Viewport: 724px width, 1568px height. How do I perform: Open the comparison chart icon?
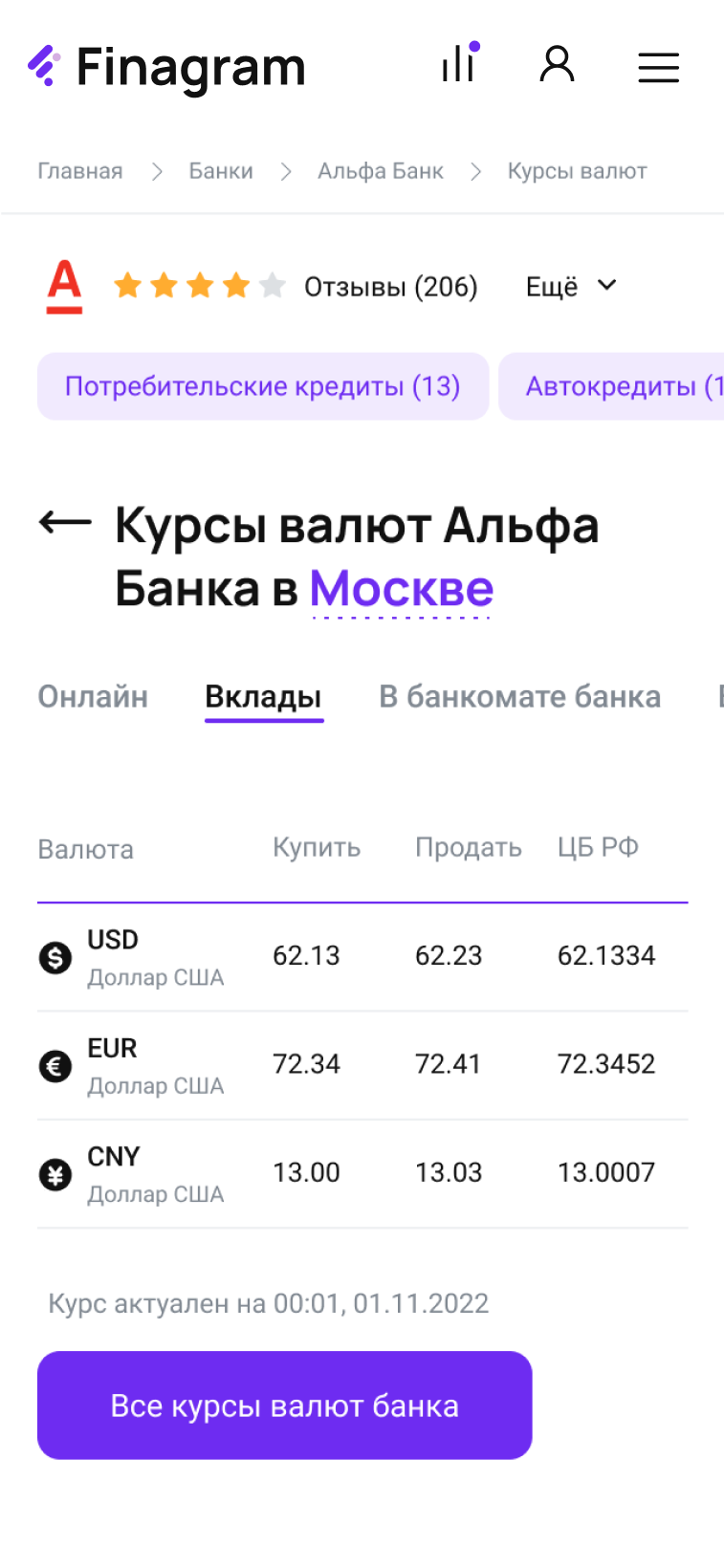click(460, 64)
